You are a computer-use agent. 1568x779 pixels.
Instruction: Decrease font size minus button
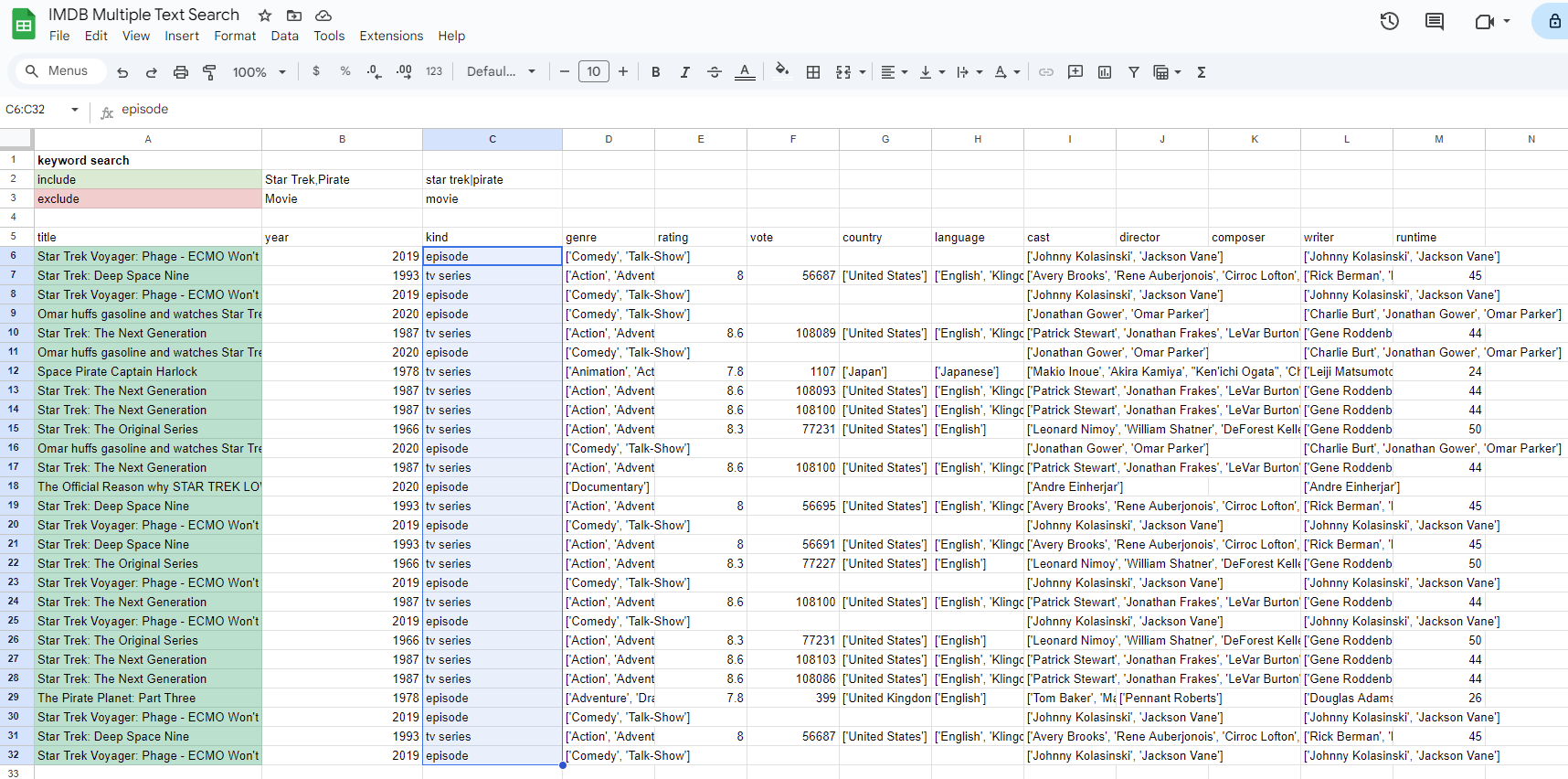564,71
